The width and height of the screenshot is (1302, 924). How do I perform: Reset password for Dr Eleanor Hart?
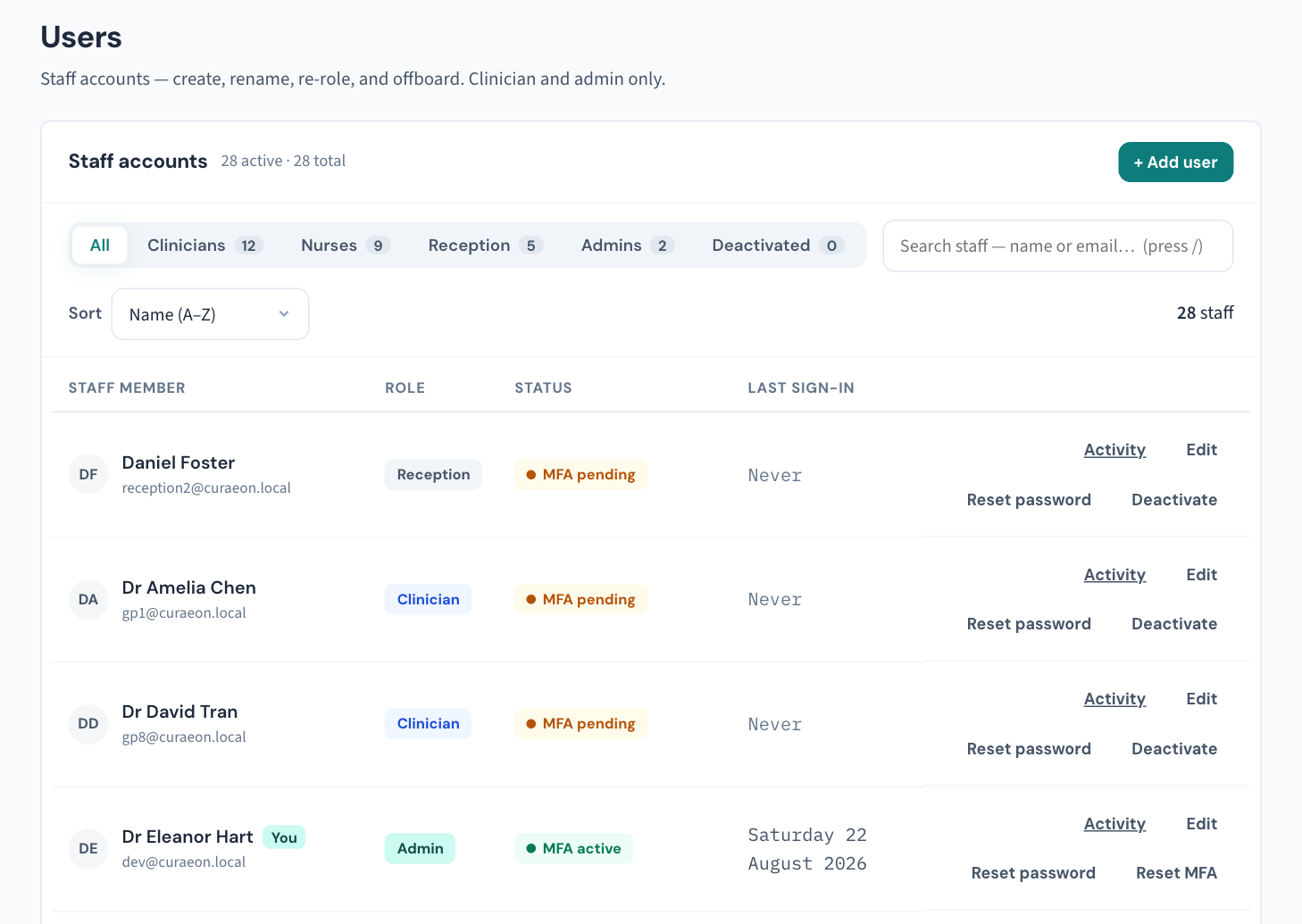pos(1033,873)
